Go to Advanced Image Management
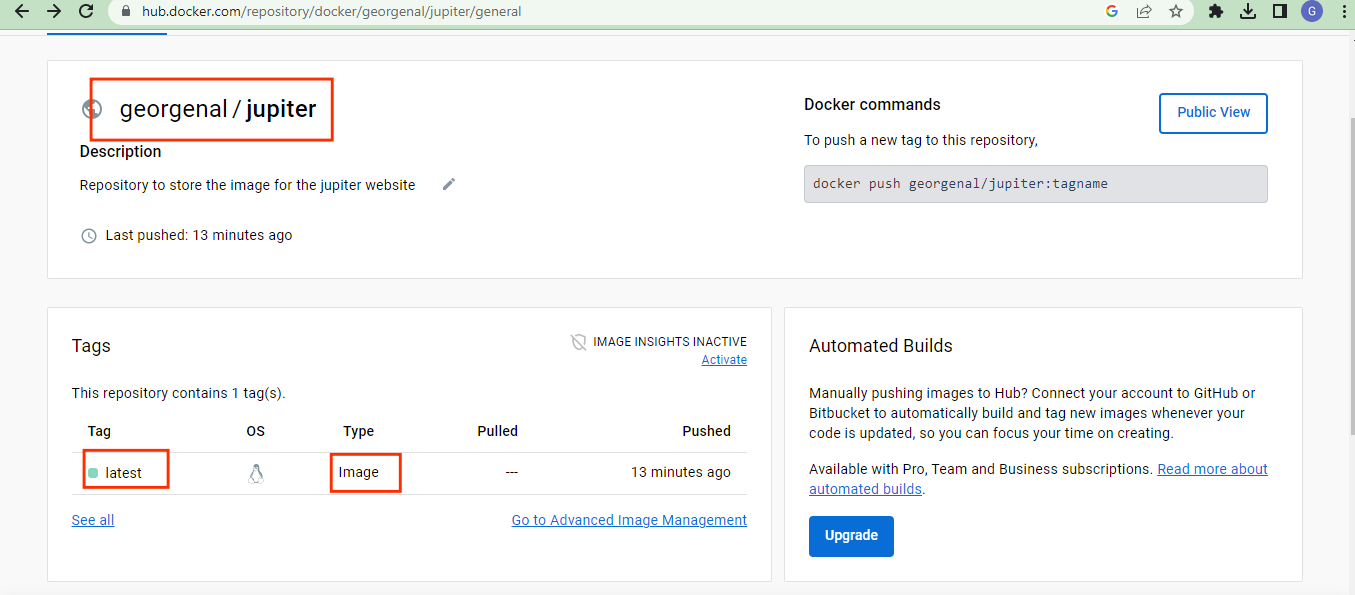The width and height of the screenshot is (1355, 595). 629,520
